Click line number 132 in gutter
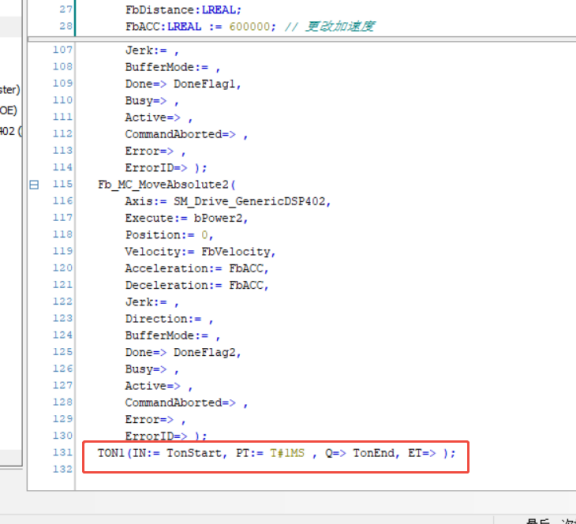 pyautogui.click(x=62, y=469)
